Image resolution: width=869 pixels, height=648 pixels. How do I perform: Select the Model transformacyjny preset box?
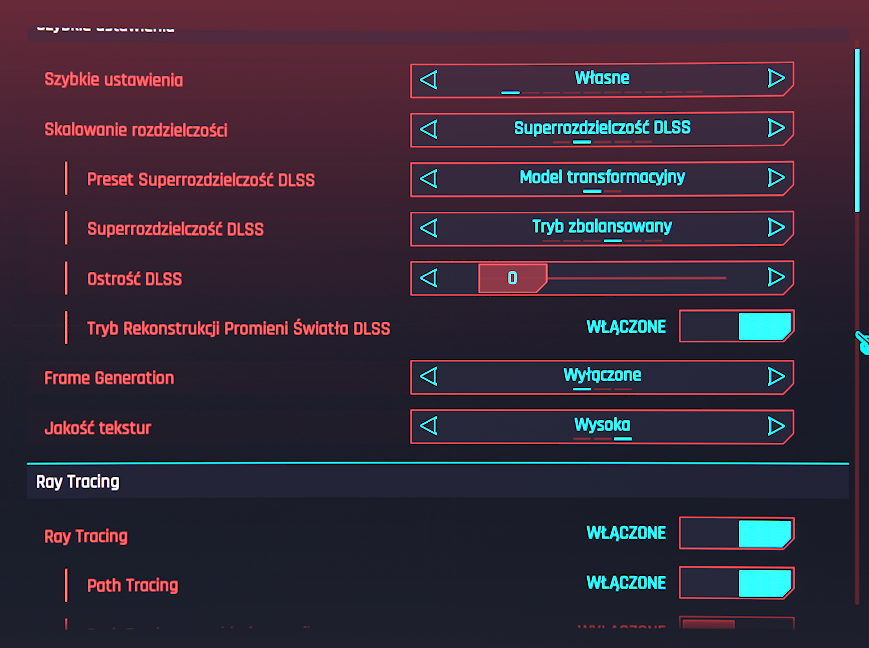pyautogui.click(x=602, y=178)
